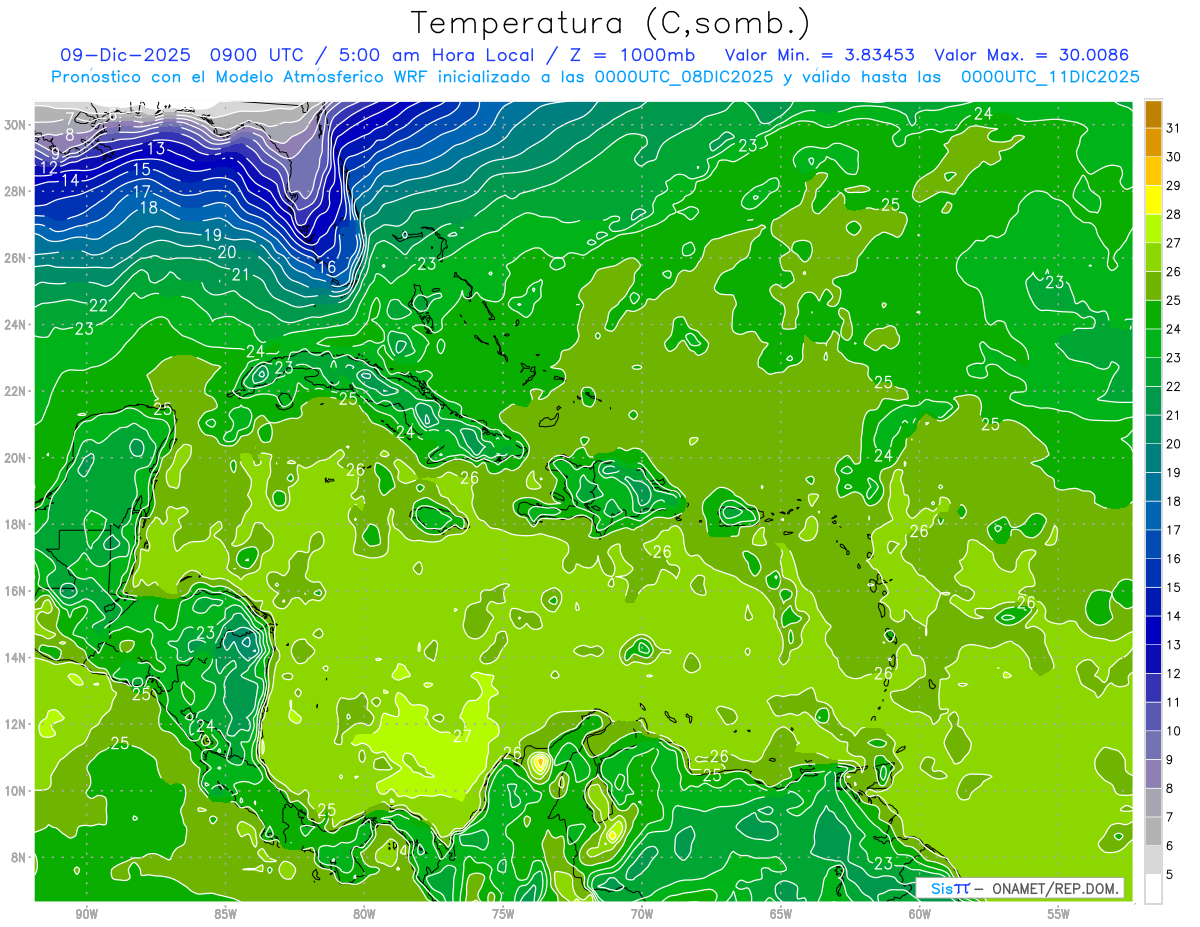This screenshot has height=927, width=1200.
Task: Click the "17" contour label on the map
Action: [142, 191]
